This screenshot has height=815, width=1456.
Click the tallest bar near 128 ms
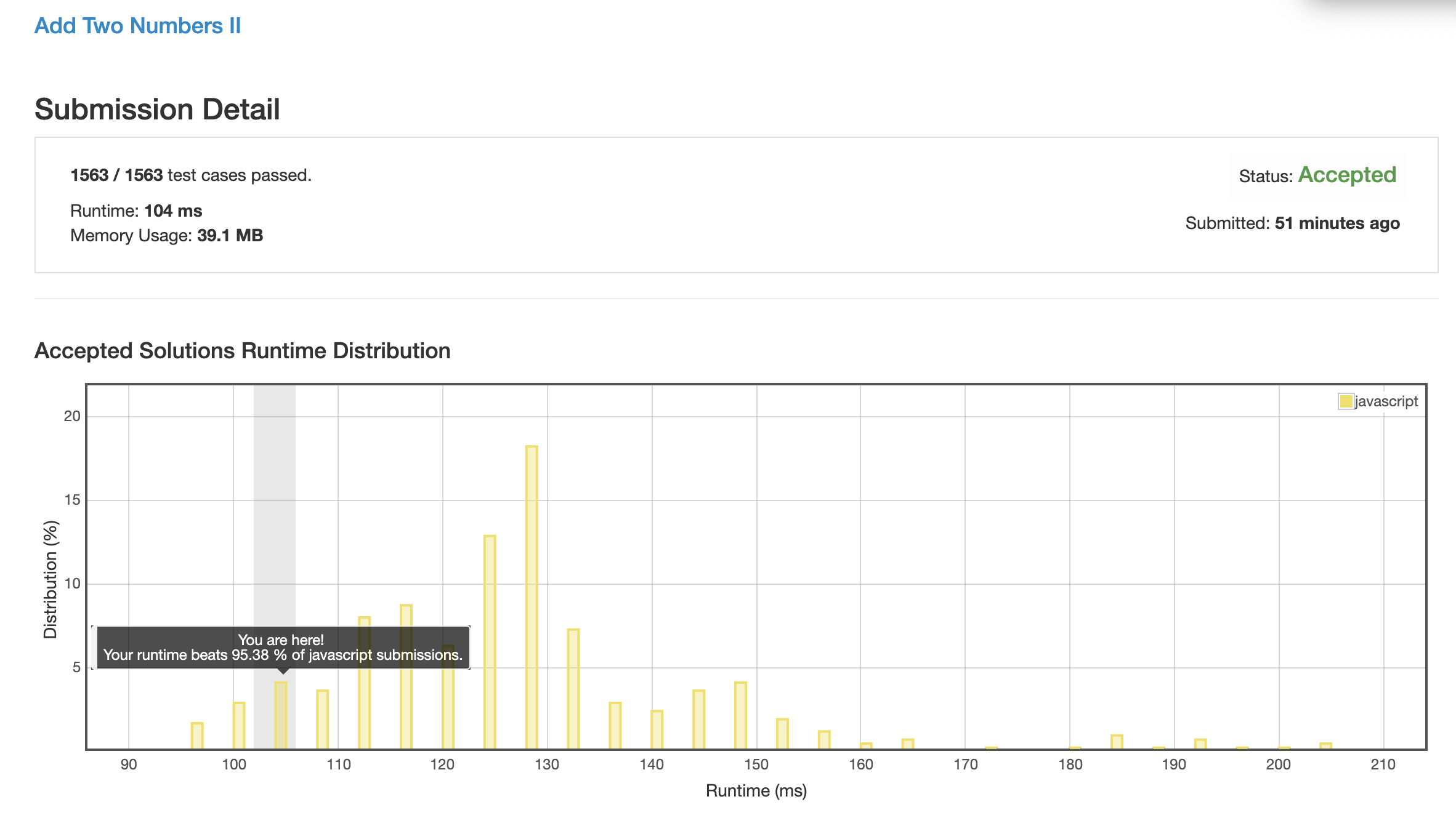[532, 597]
